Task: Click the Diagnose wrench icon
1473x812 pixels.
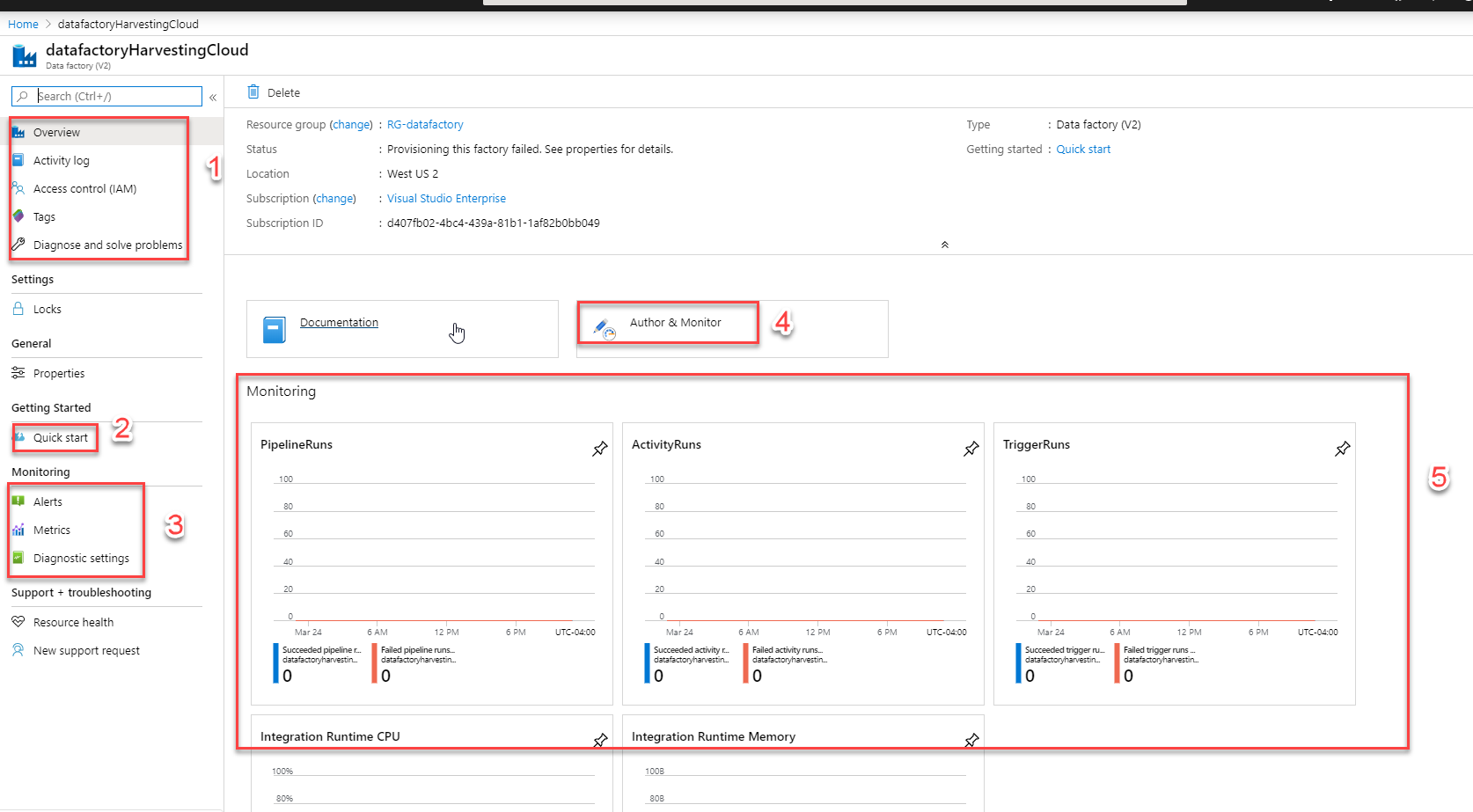Action: click(18, 245)
